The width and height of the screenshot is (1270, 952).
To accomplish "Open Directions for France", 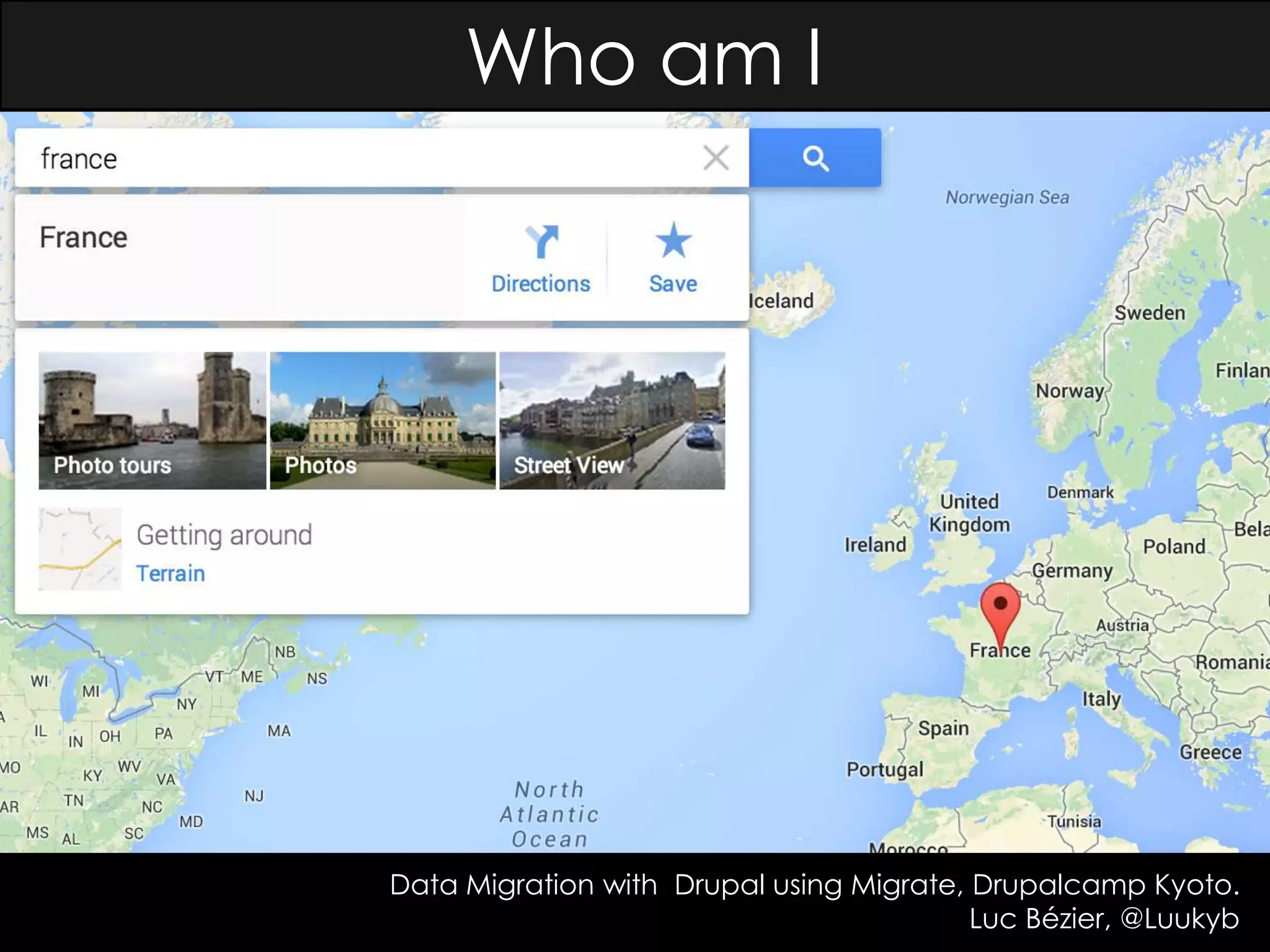I will [x=541, y=259].
